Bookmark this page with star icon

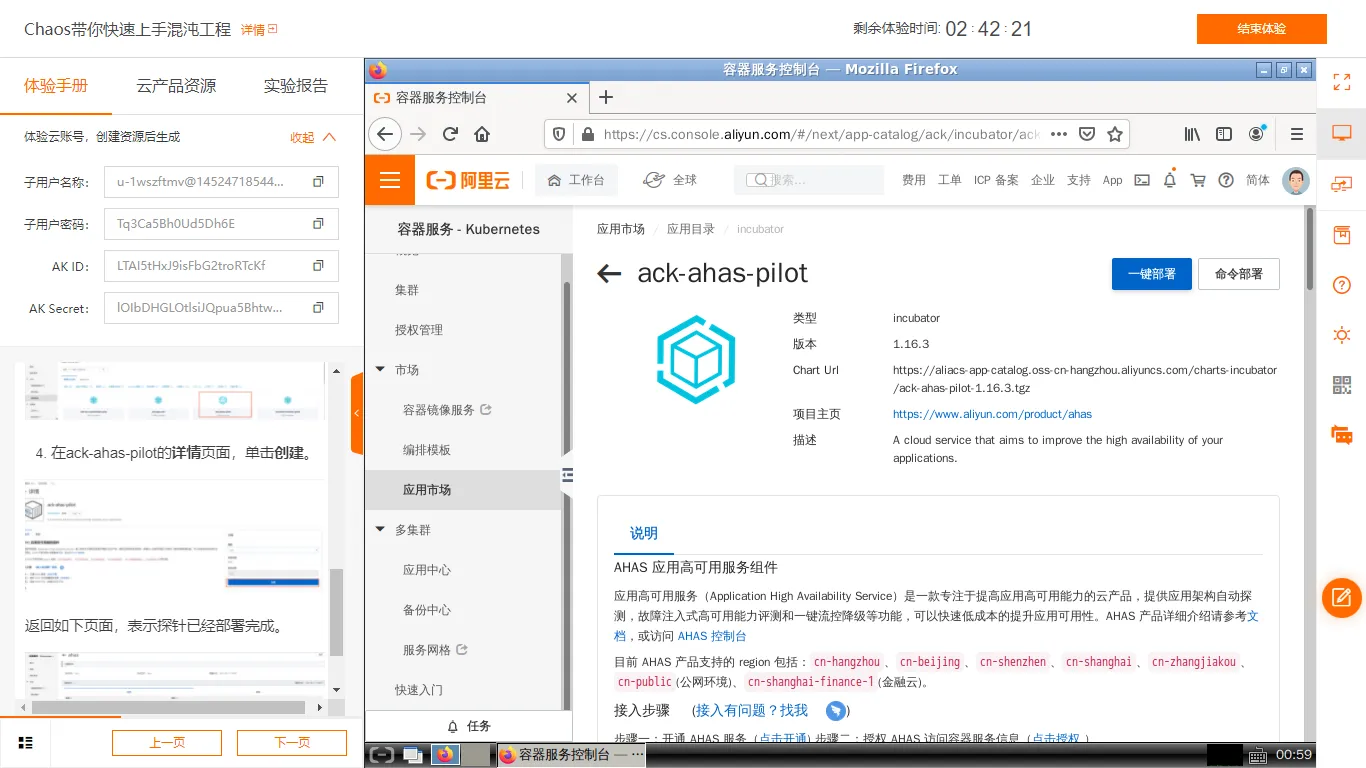[1115, 134]
